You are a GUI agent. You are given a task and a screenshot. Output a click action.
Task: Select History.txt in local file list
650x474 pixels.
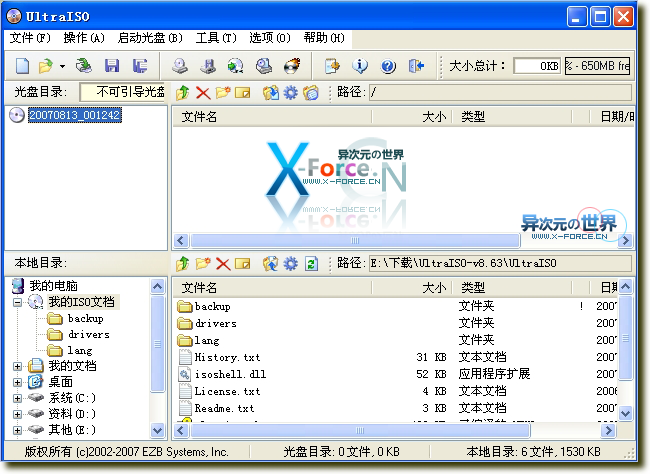point(227,357)
